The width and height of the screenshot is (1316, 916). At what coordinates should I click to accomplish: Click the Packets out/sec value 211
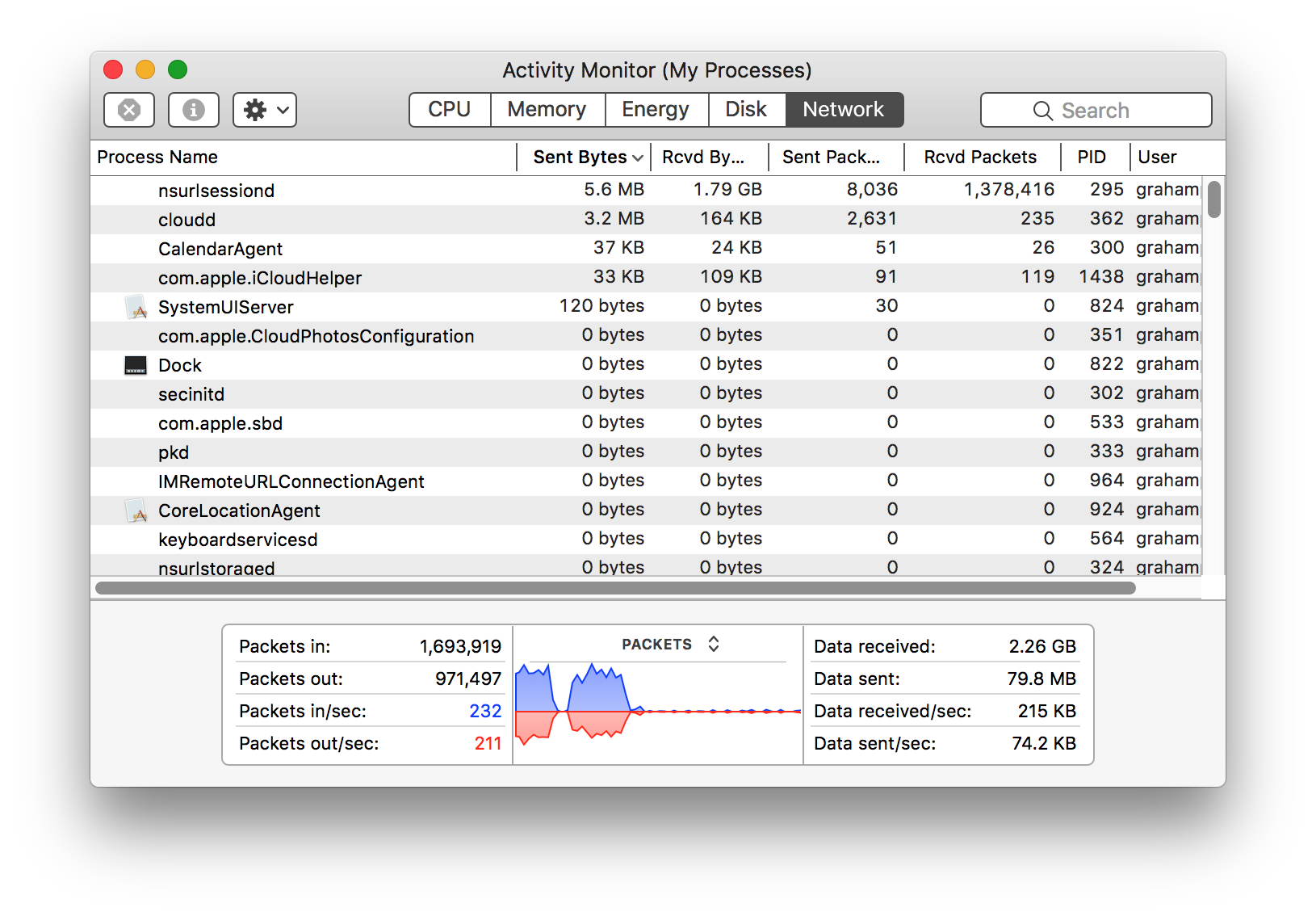[488, 743]
